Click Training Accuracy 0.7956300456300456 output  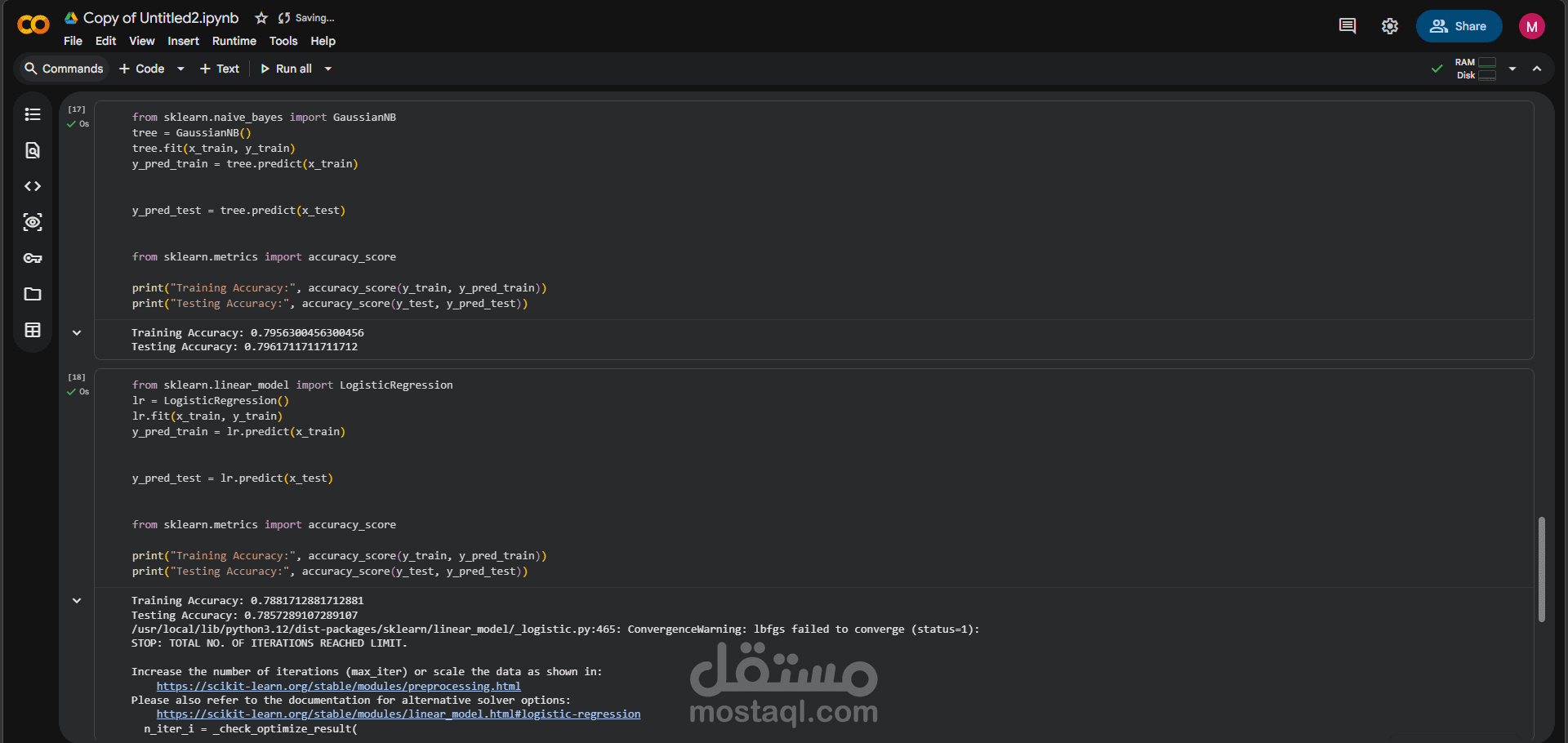247,333
